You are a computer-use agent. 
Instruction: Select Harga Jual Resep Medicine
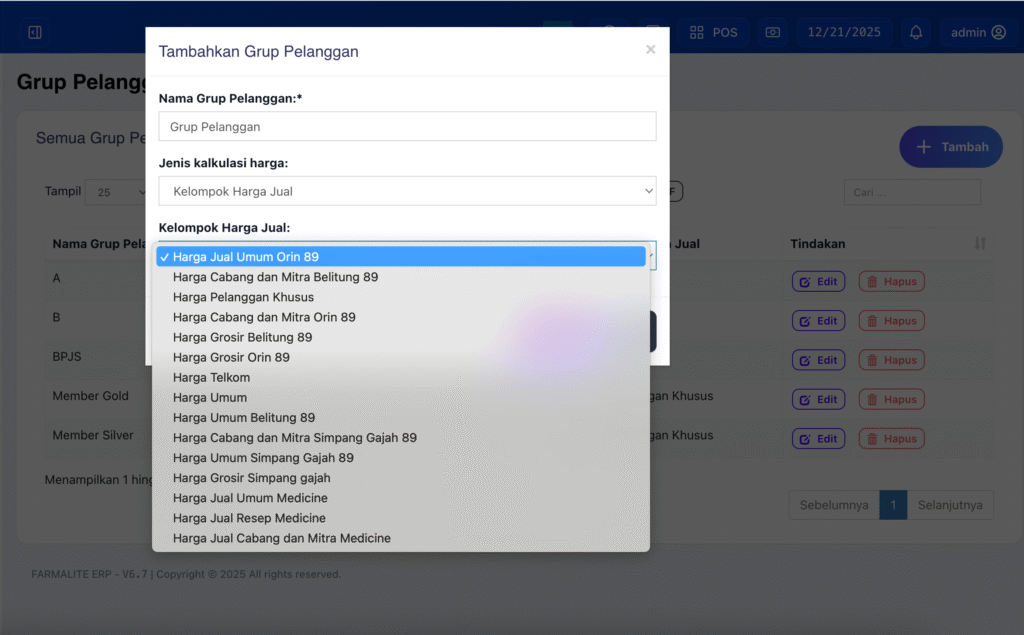click(249, 518)
